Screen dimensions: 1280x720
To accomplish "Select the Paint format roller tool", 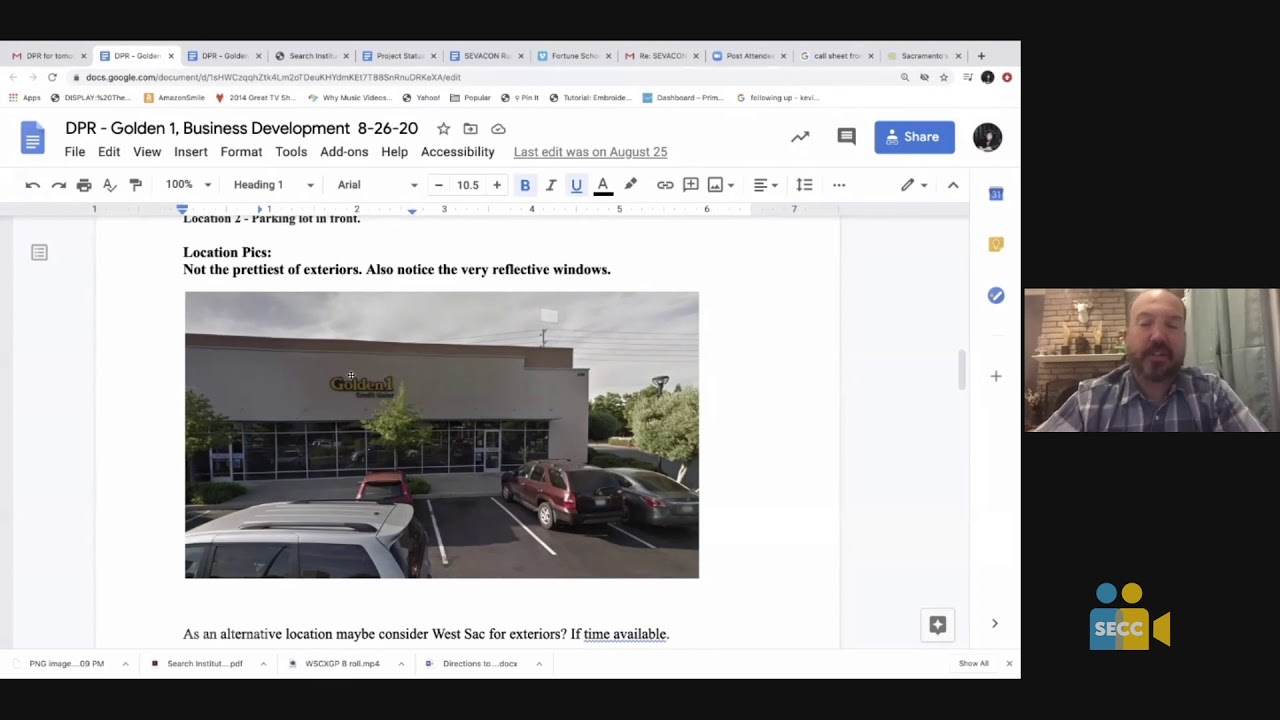I will 136,185.
